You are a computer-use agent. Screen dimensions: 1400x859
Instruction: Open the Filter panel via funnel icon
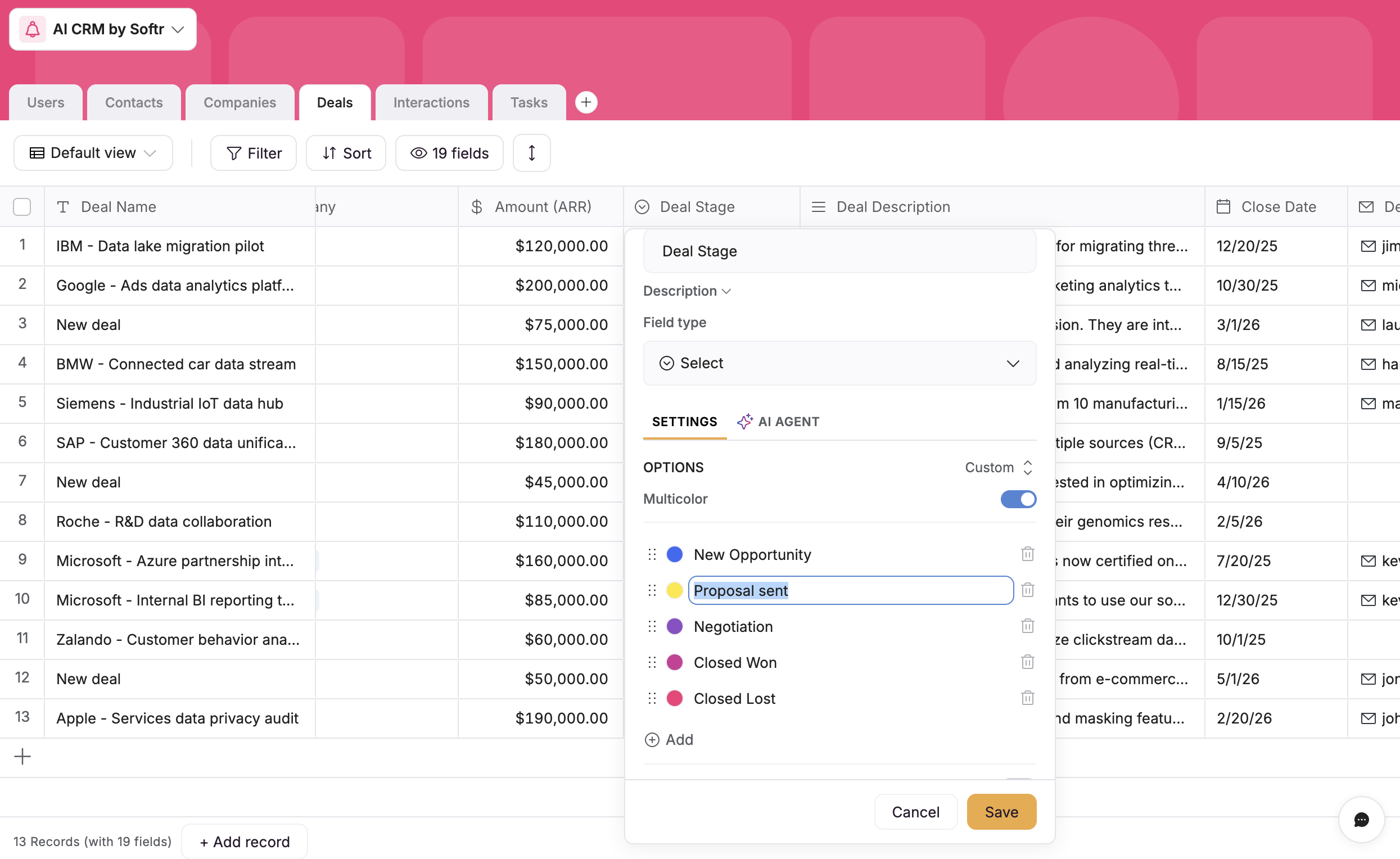tap(234, 153)
